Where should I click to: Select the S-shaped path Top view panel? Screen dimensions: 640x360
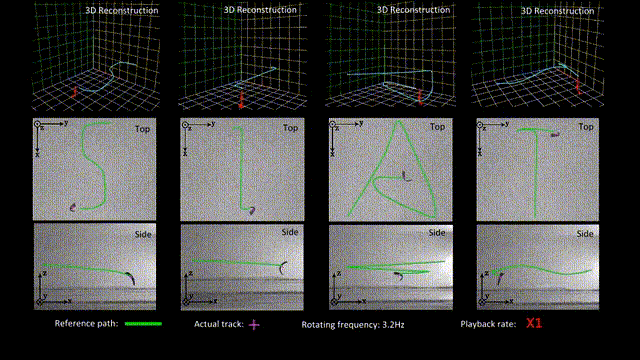pyautogui.click(x=94, y=169)
